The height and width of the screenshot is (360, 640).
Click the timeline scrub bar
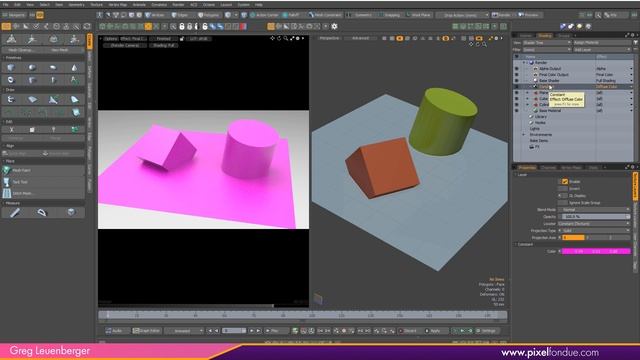[302, 315]
